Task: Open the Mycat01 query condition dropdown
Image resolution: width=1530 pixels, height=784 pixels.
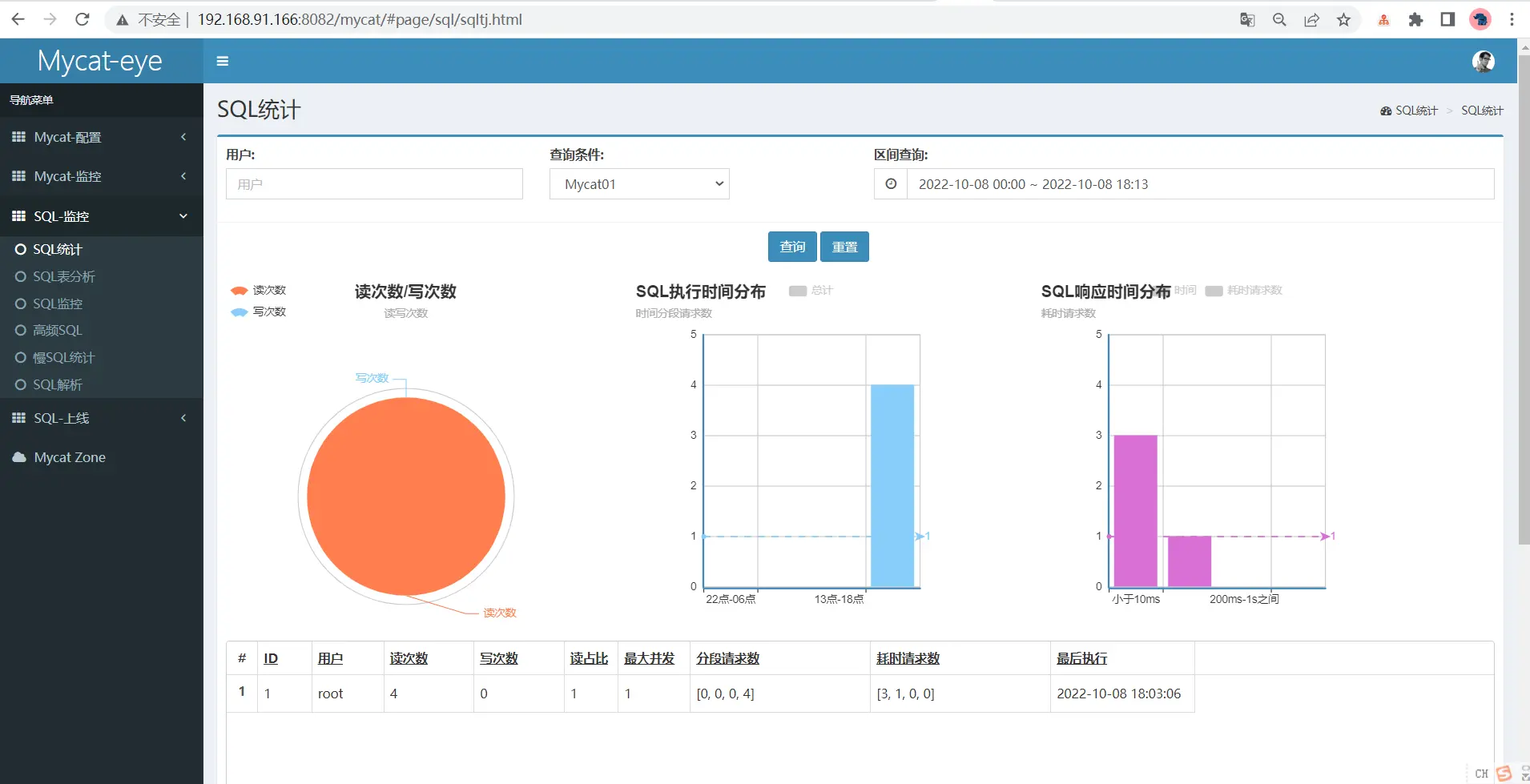Action: (x=639, y=184)
